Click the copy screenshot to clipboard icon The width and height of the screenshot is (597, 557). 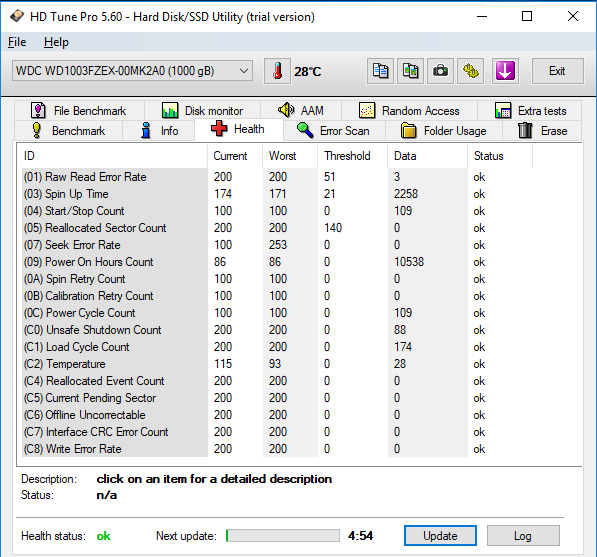coord(410,71)
